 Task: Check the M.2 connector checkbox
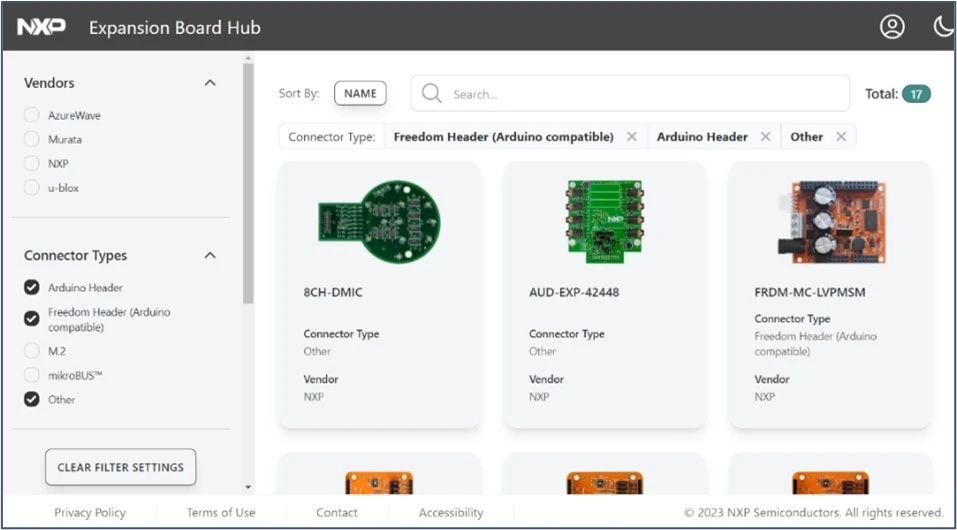click(32, 350)
